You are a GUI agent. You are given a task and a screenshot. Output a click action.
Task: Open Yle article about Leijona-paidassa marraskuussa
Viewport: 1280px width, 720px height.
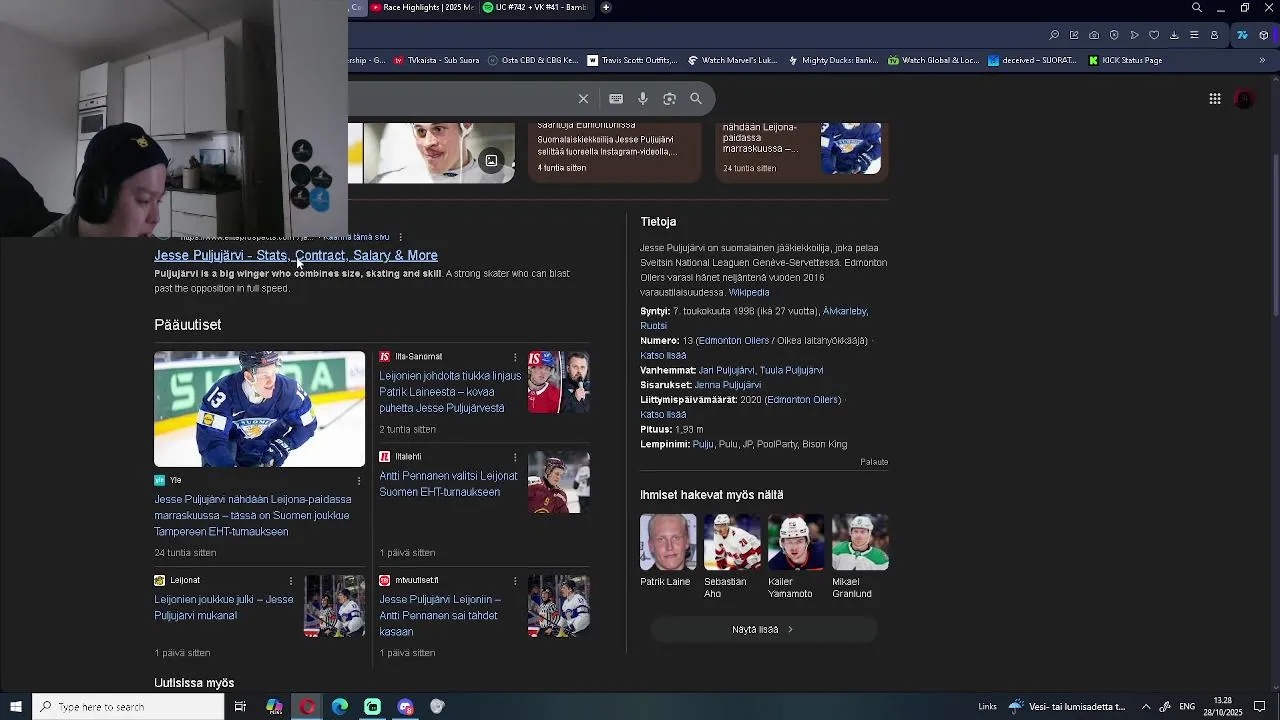[x=253, y=516]
